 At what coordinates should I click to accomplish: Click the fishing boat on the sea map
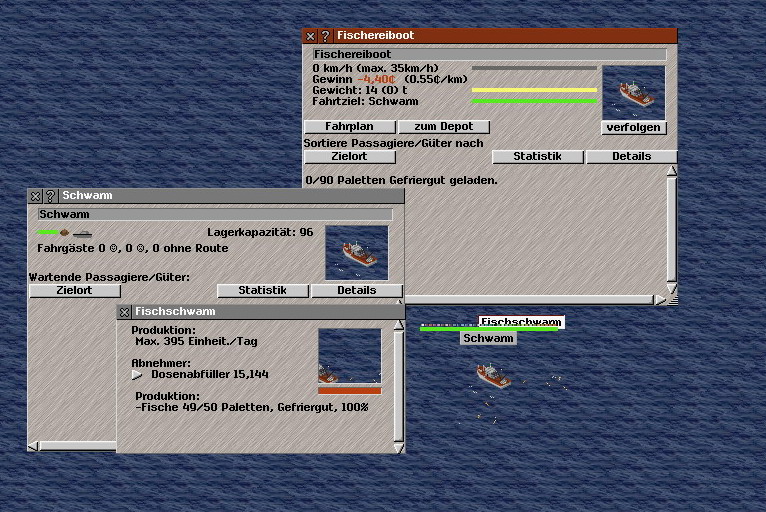click(x=492, y=375)
